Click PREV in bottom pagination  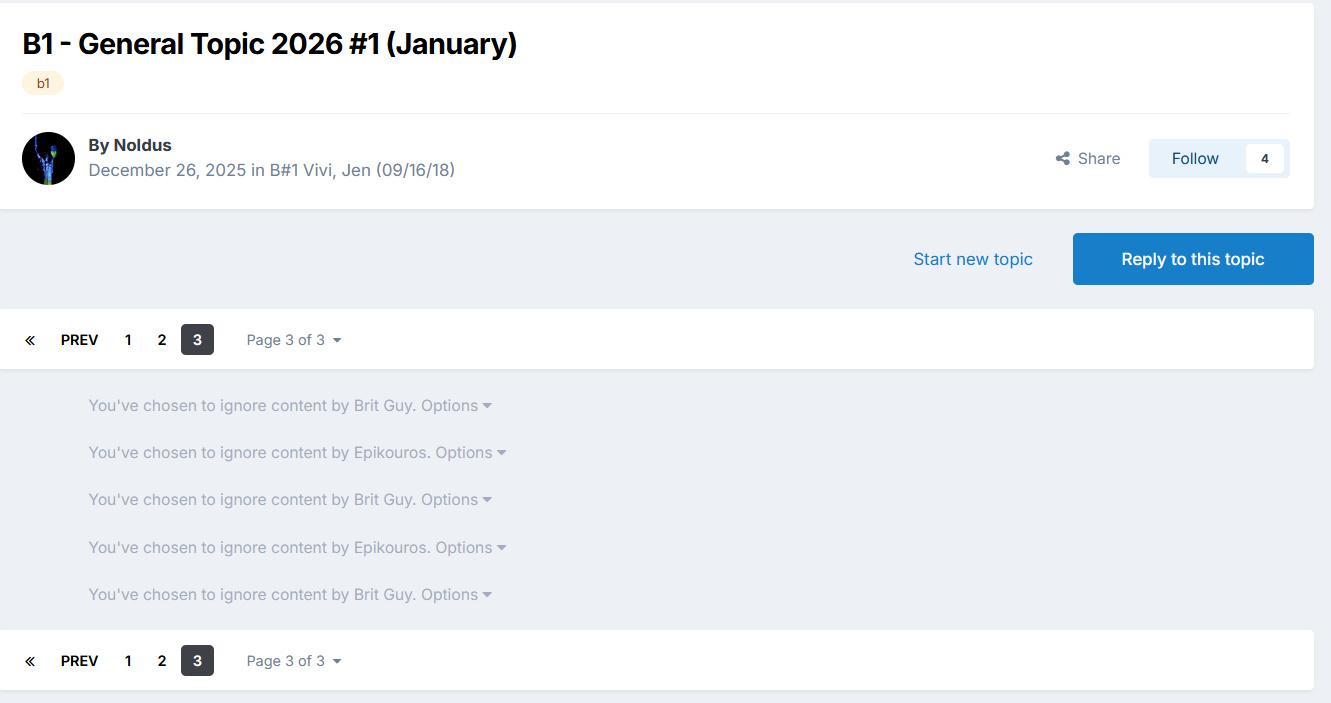point(79,661)
